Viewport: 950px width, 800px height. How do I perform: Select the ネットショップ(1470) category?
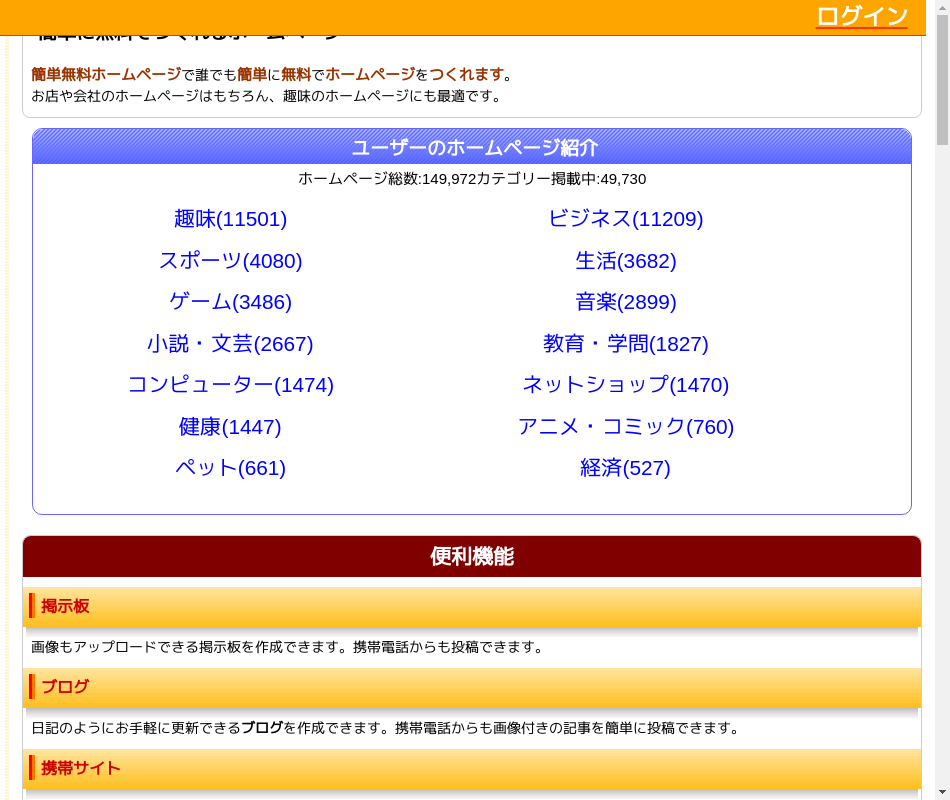click(x=625, y=385)
